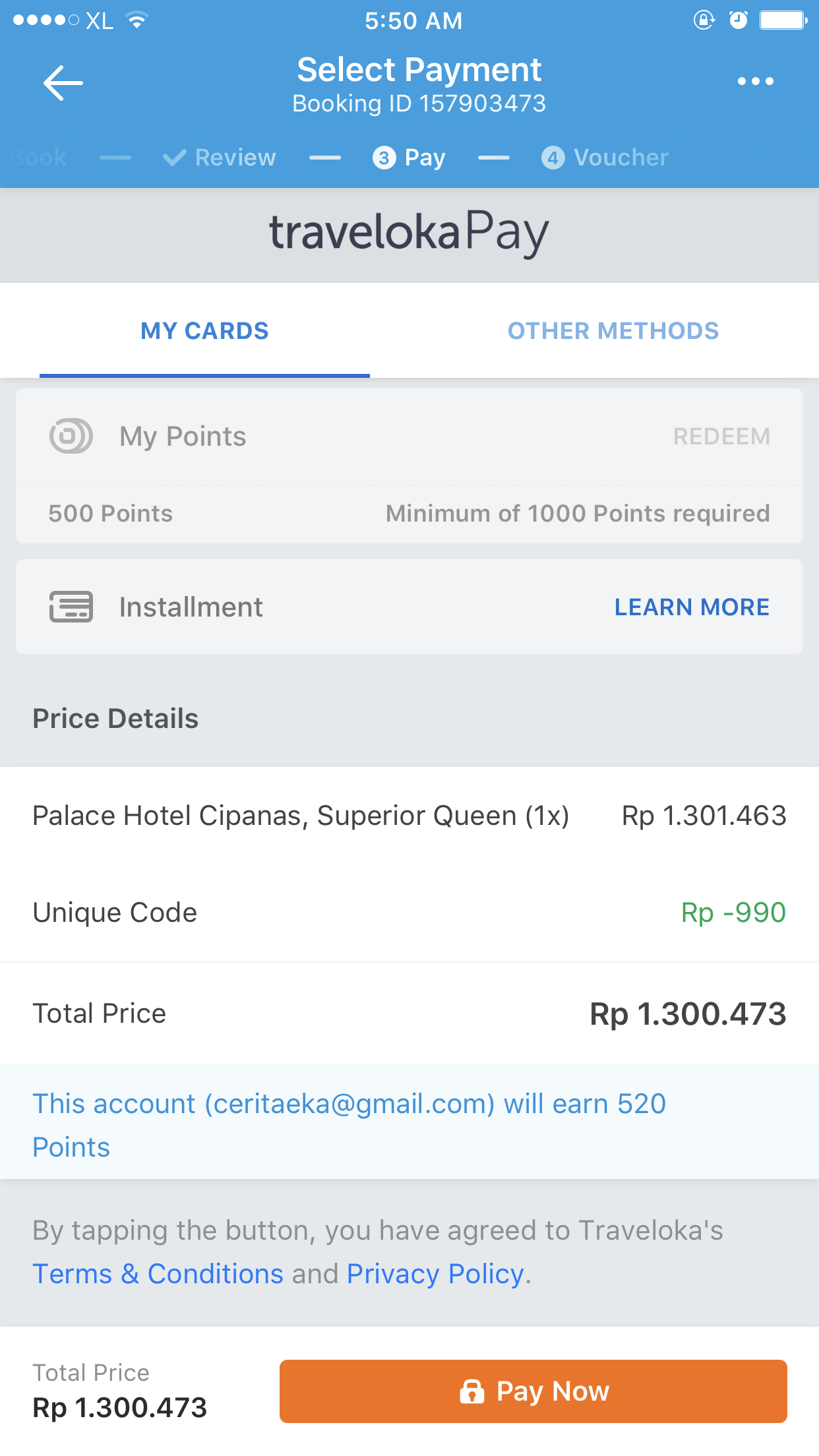Tap the Review step checkmark icon

[x=175, y=158]
